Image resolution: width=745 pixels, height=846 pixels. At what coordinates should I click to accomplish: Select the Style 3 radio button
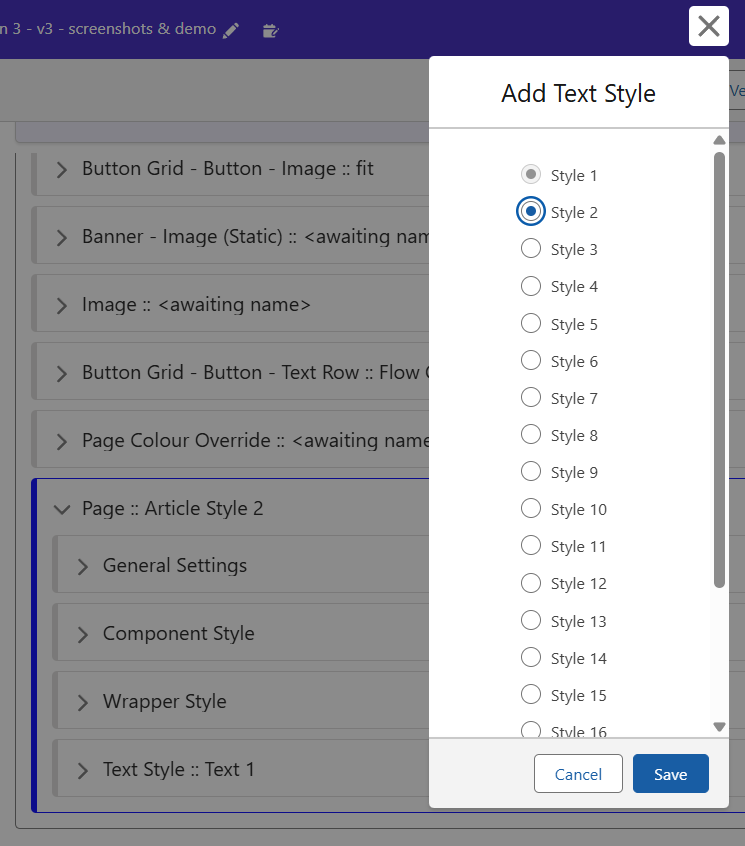(531, 249)
